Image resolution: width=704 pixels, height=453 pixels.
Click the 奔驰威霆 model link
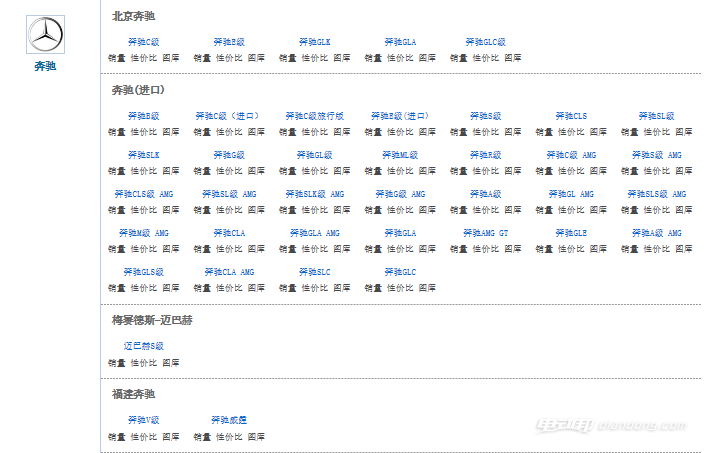click(x=229, y=420)
